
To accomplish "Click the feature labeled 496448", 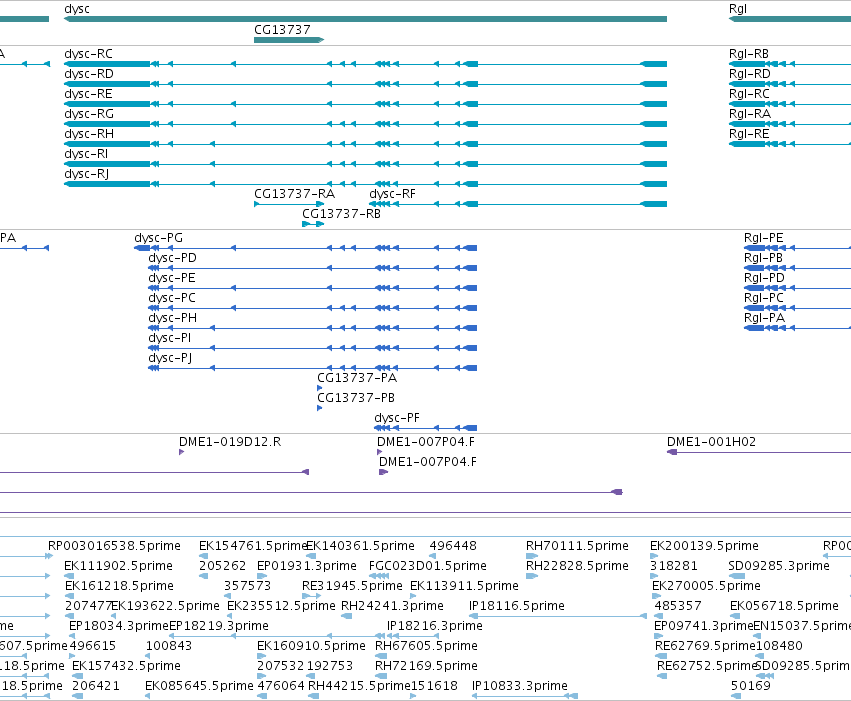I will (x=433, y=556).
